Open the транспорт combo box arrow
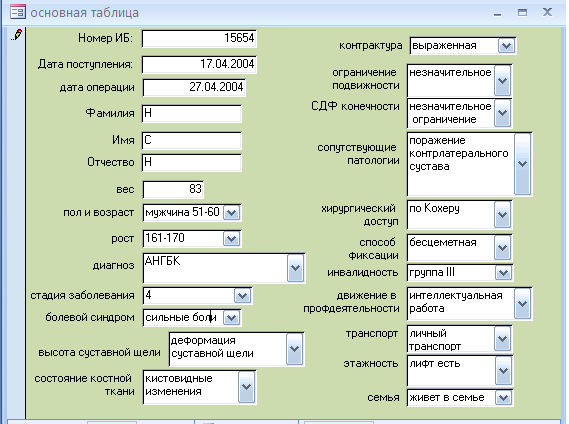The image size is (569, 424). pos(503,339)
